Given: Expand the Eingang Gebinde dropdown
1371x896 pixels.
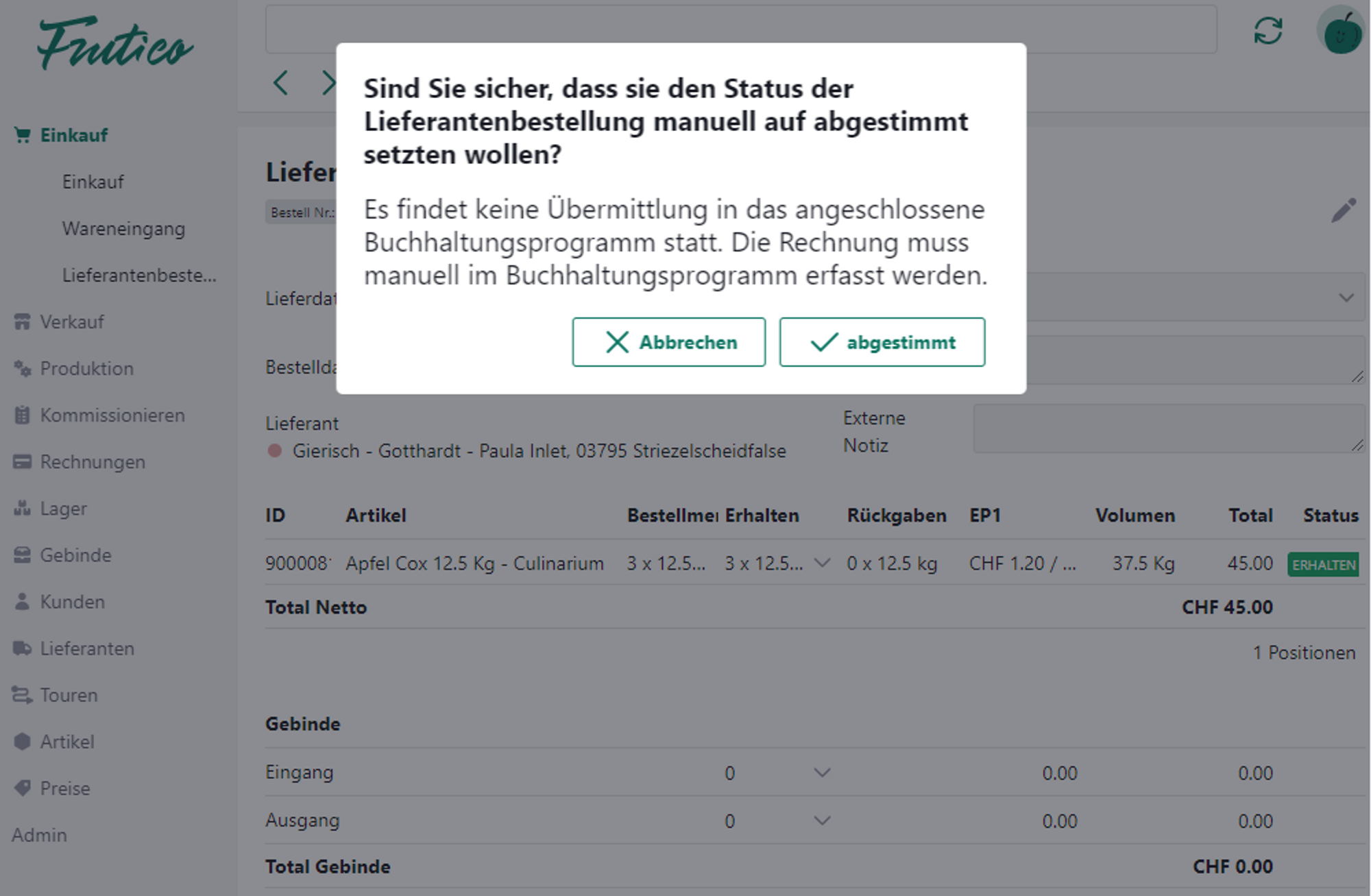Looking at the screenshot, I should click(x=822, y=773).
